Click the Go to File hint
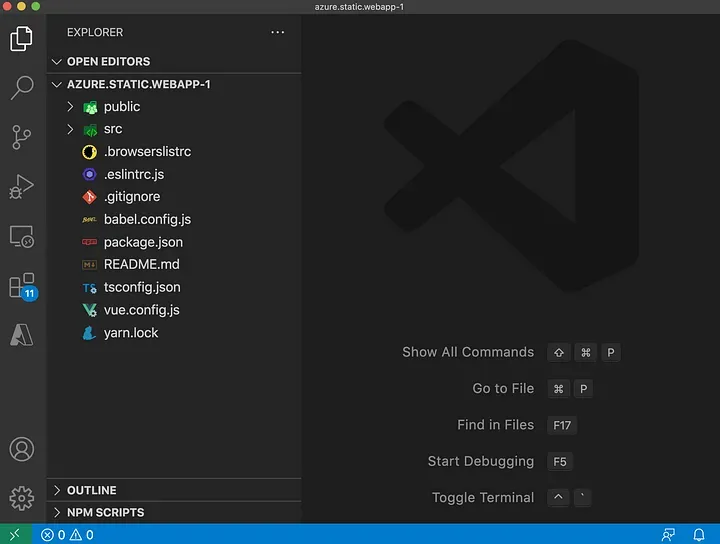This screenshot has width=720, height=544. [503, 388]
